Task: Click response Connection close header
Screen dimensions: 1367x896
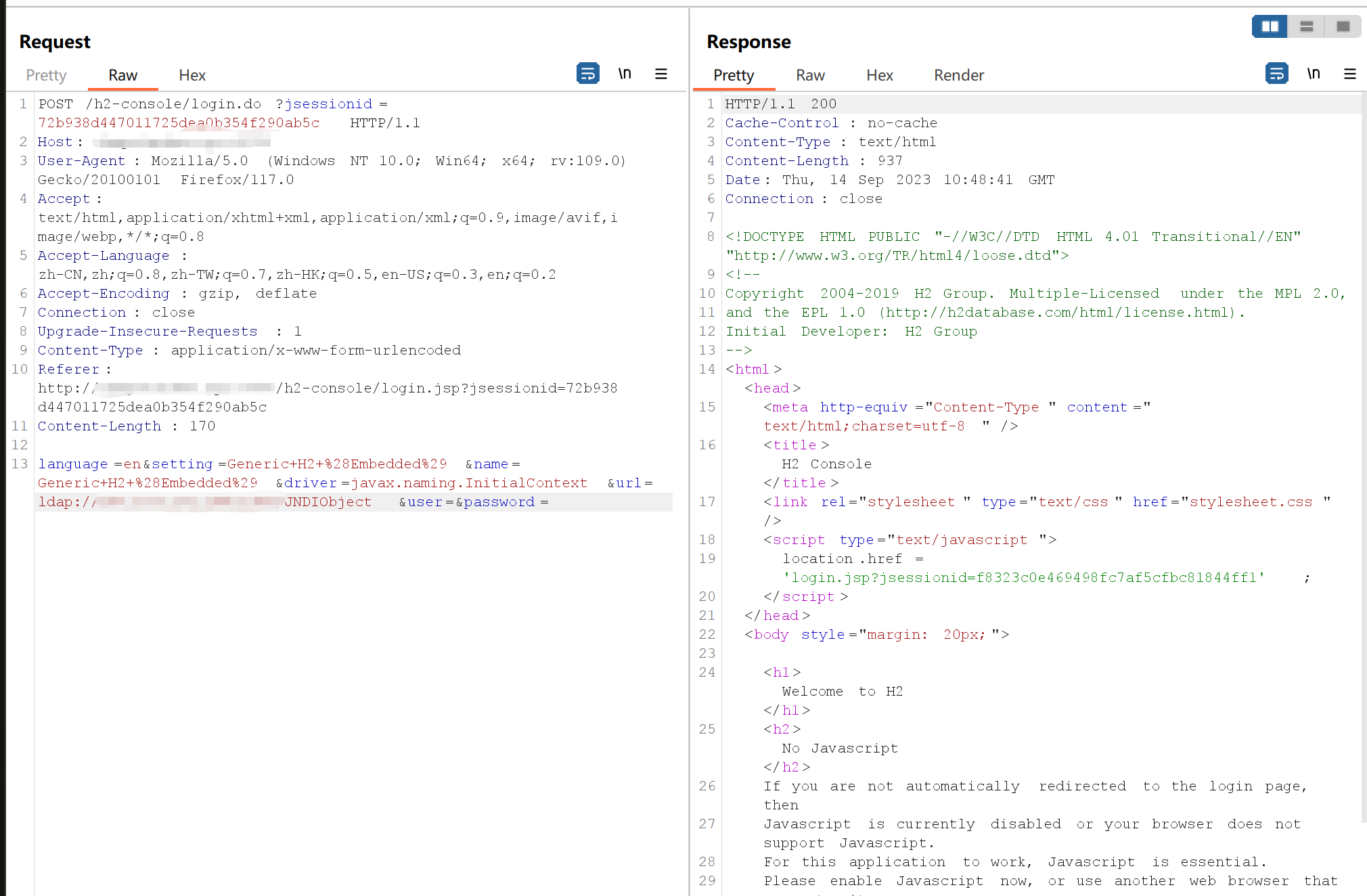Action: pos(804,198)
